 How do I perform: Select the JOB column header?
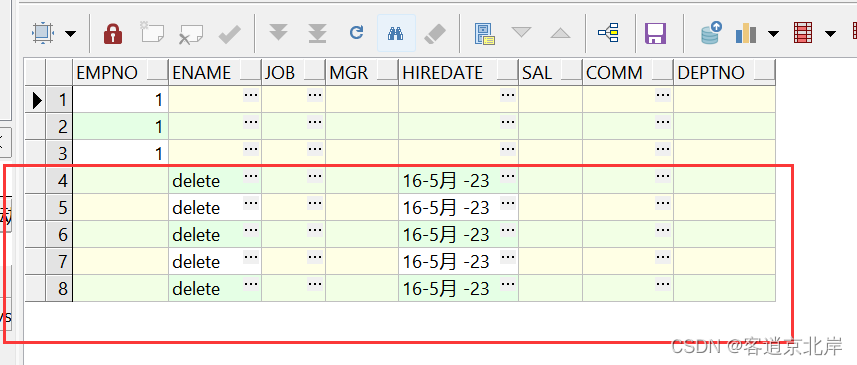click(294, 72)
